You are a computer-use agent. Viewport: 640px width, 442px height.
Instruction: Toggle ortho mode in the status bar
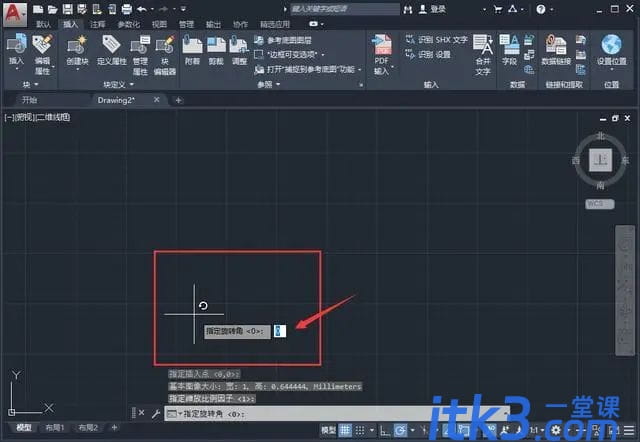point(384,430)
